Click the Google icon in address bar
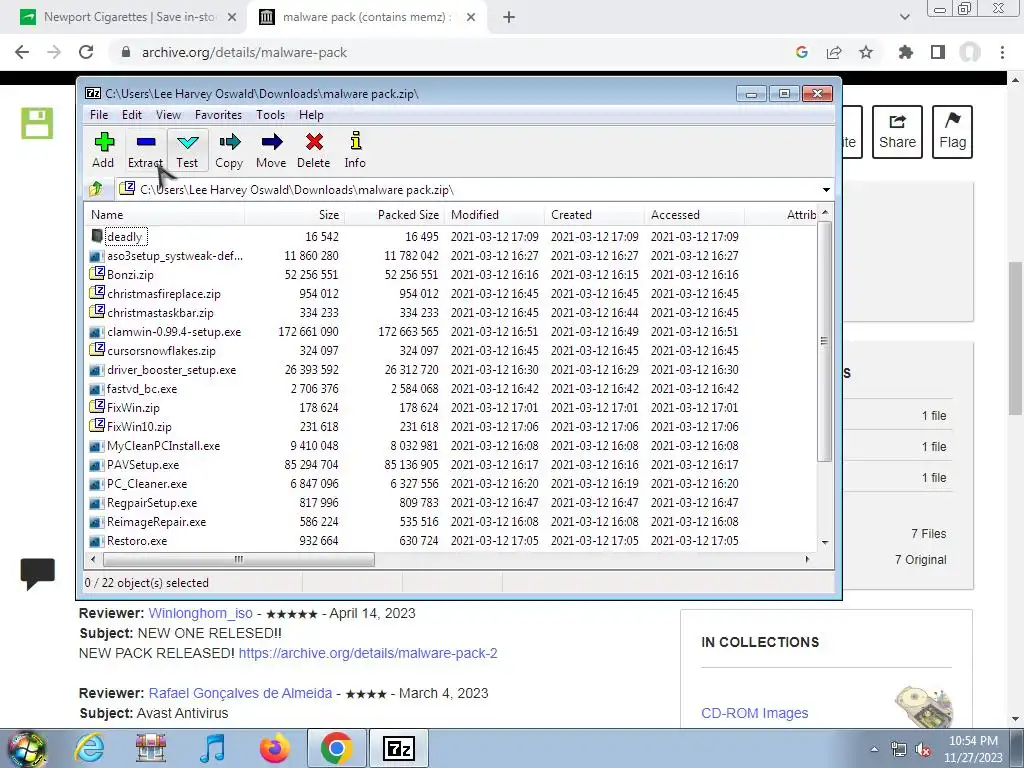 (x=802, y=52)
